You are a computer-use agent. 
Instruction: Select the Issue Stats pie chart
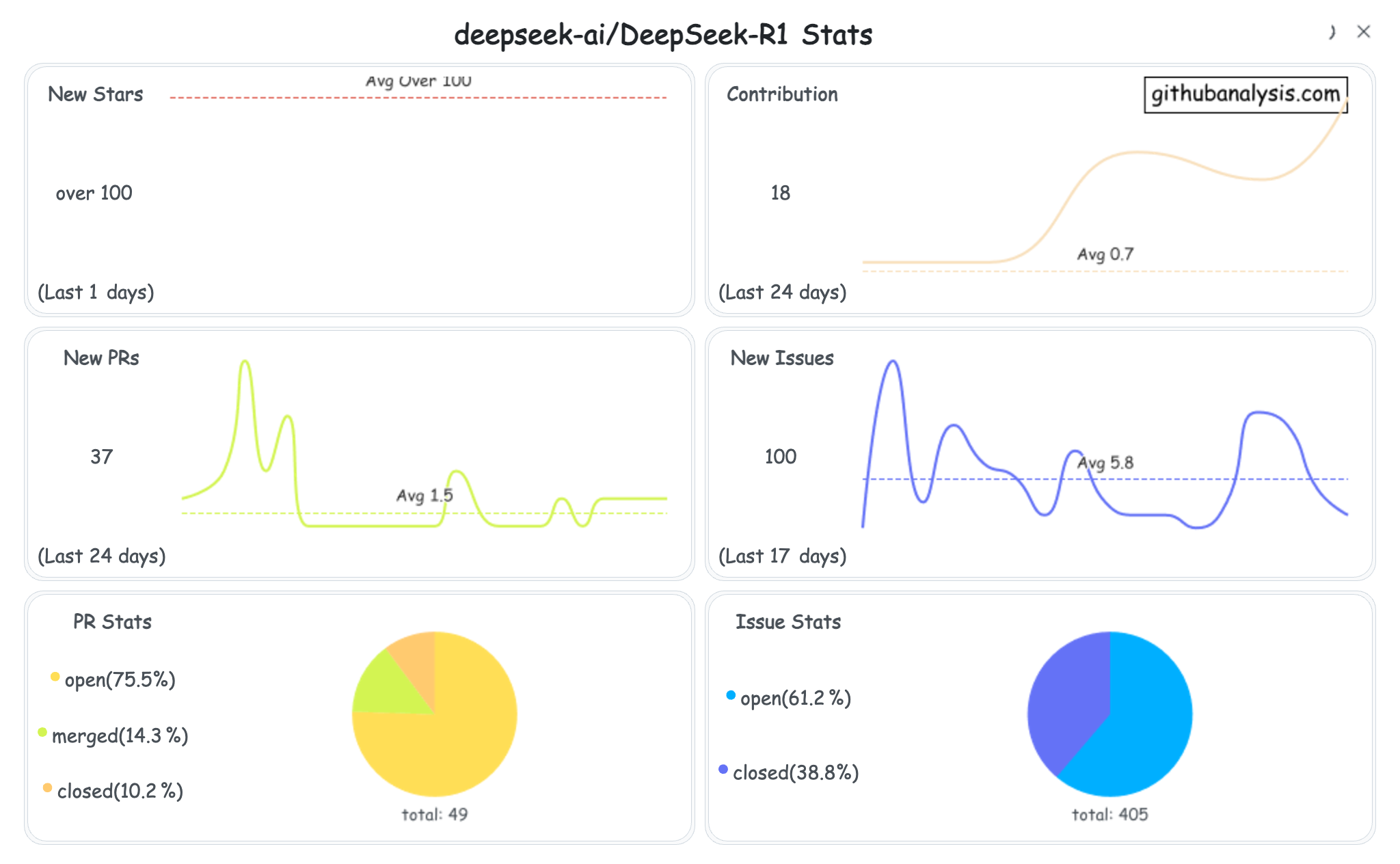[1109, 714]
